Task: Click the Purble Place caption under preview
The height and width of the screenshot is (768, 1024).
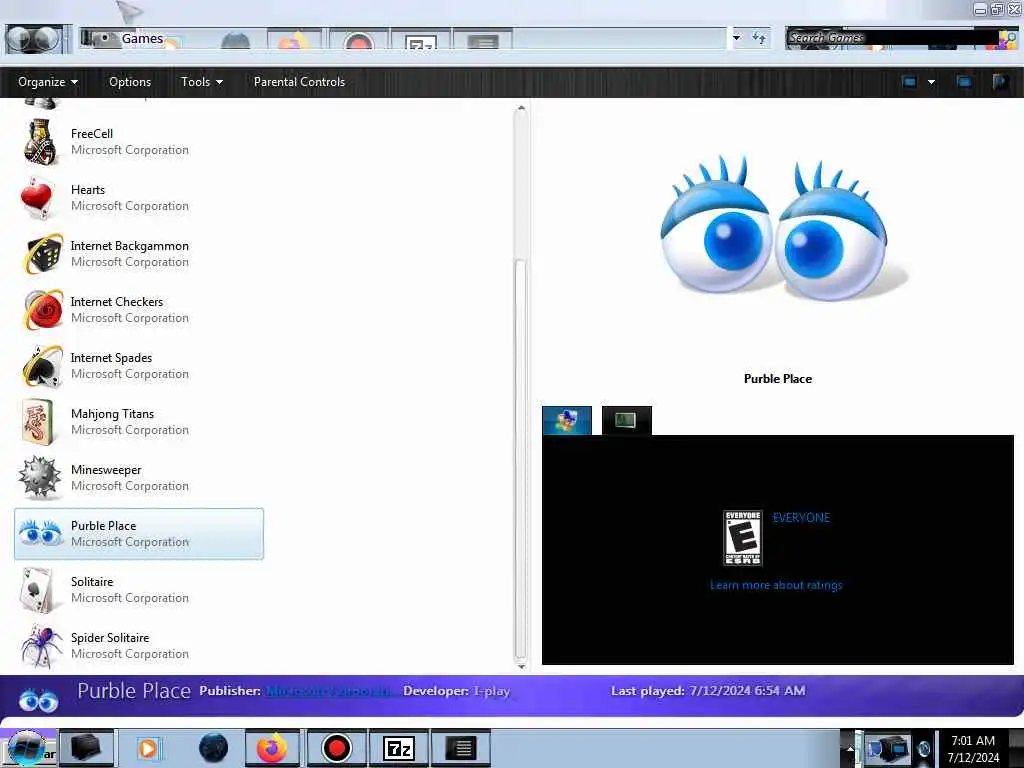Action: coord(778,379)
